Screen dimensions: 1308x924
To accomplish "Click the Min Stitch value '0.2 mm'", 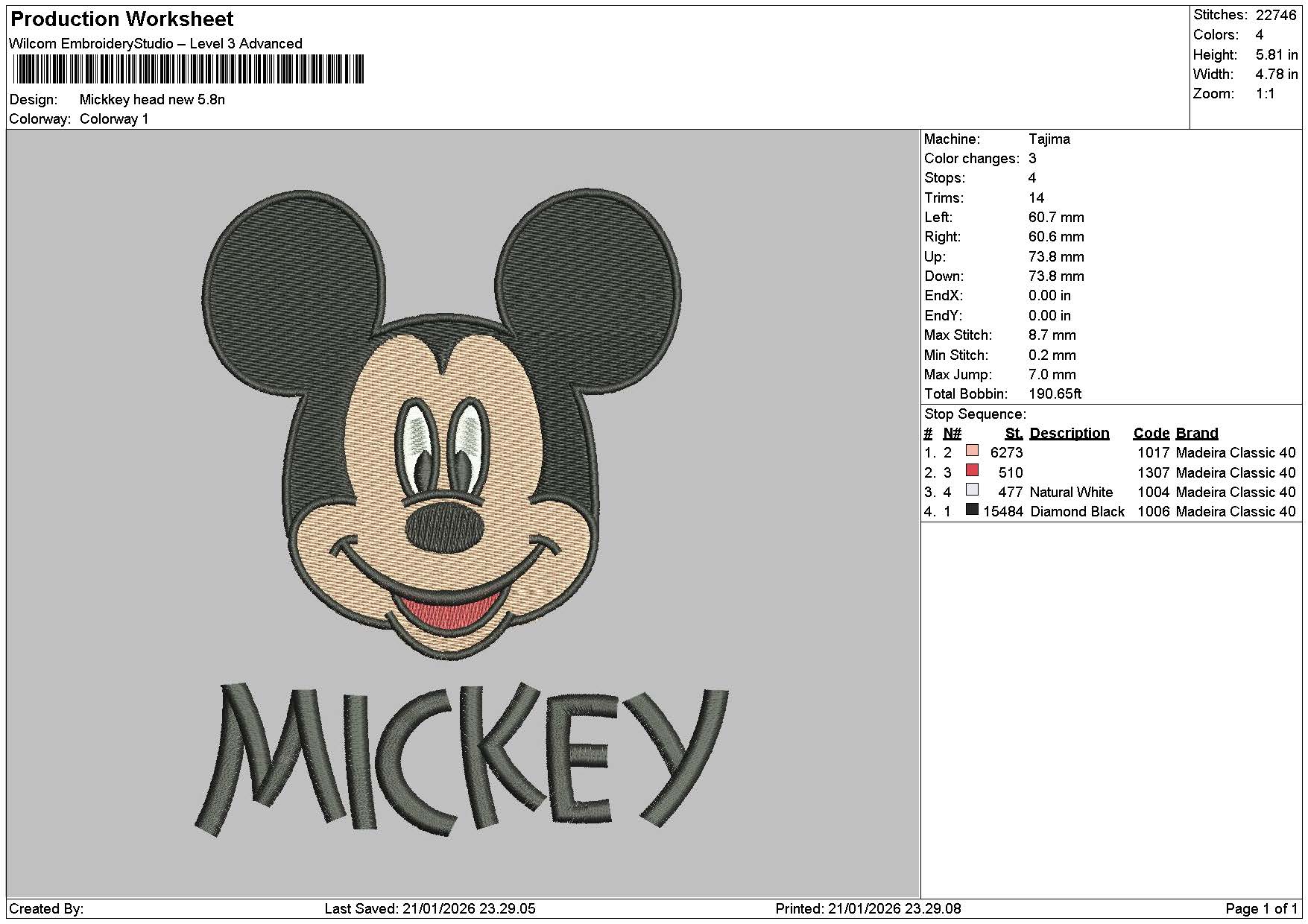I will 1052,355.
